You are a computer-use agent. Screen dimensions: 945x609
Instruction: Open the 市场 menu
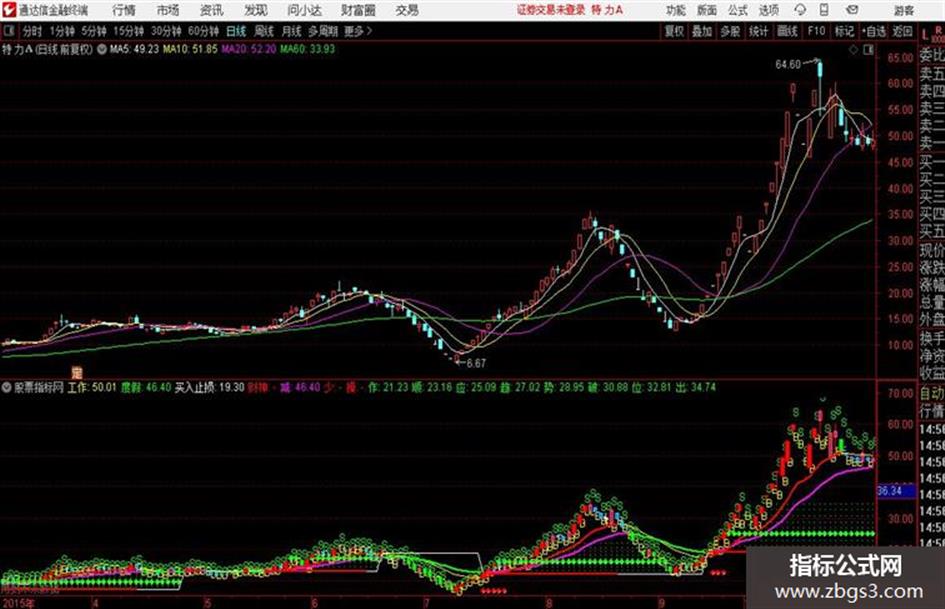click(168, 10)
